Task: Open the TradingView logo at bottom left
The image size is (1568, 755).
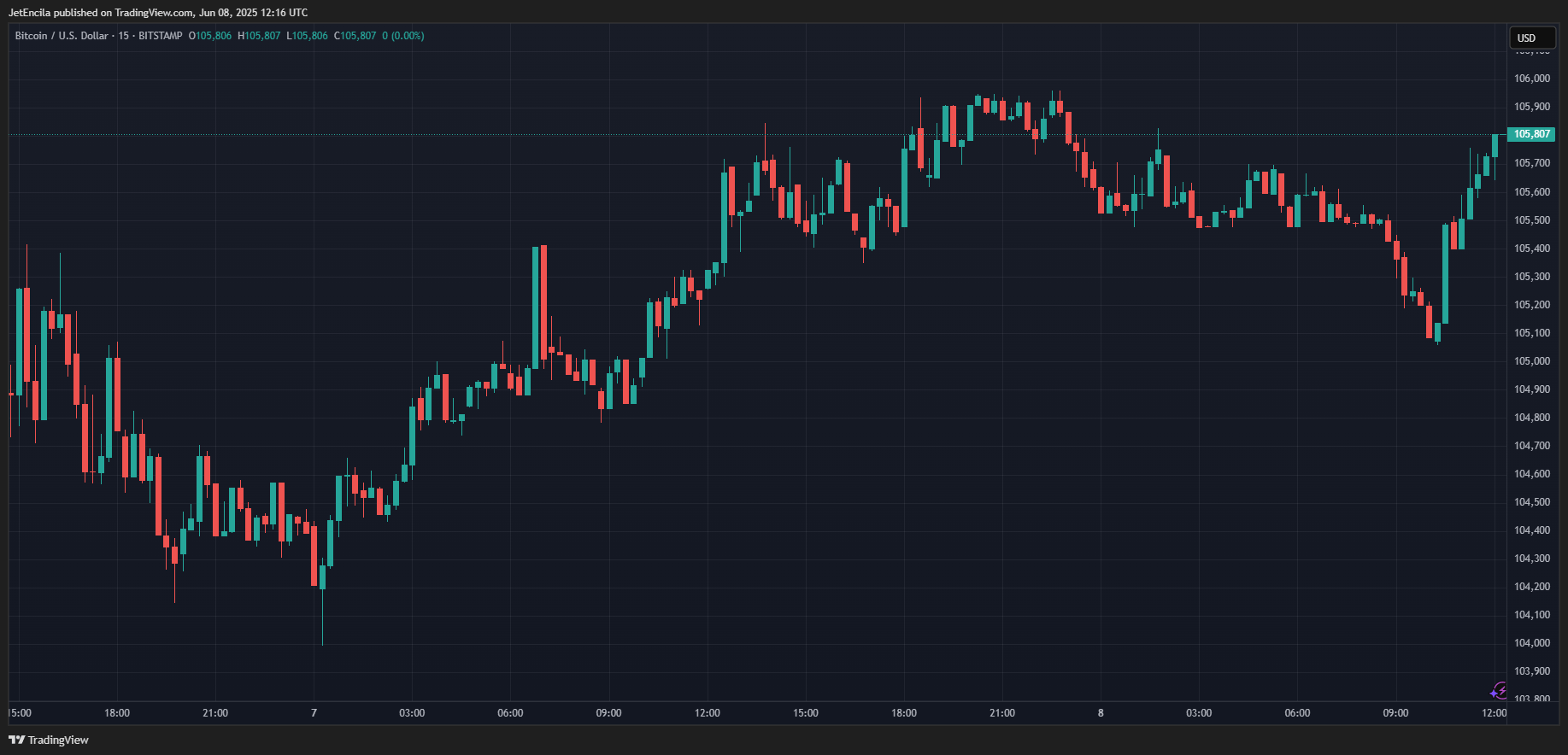Action: 49,740
